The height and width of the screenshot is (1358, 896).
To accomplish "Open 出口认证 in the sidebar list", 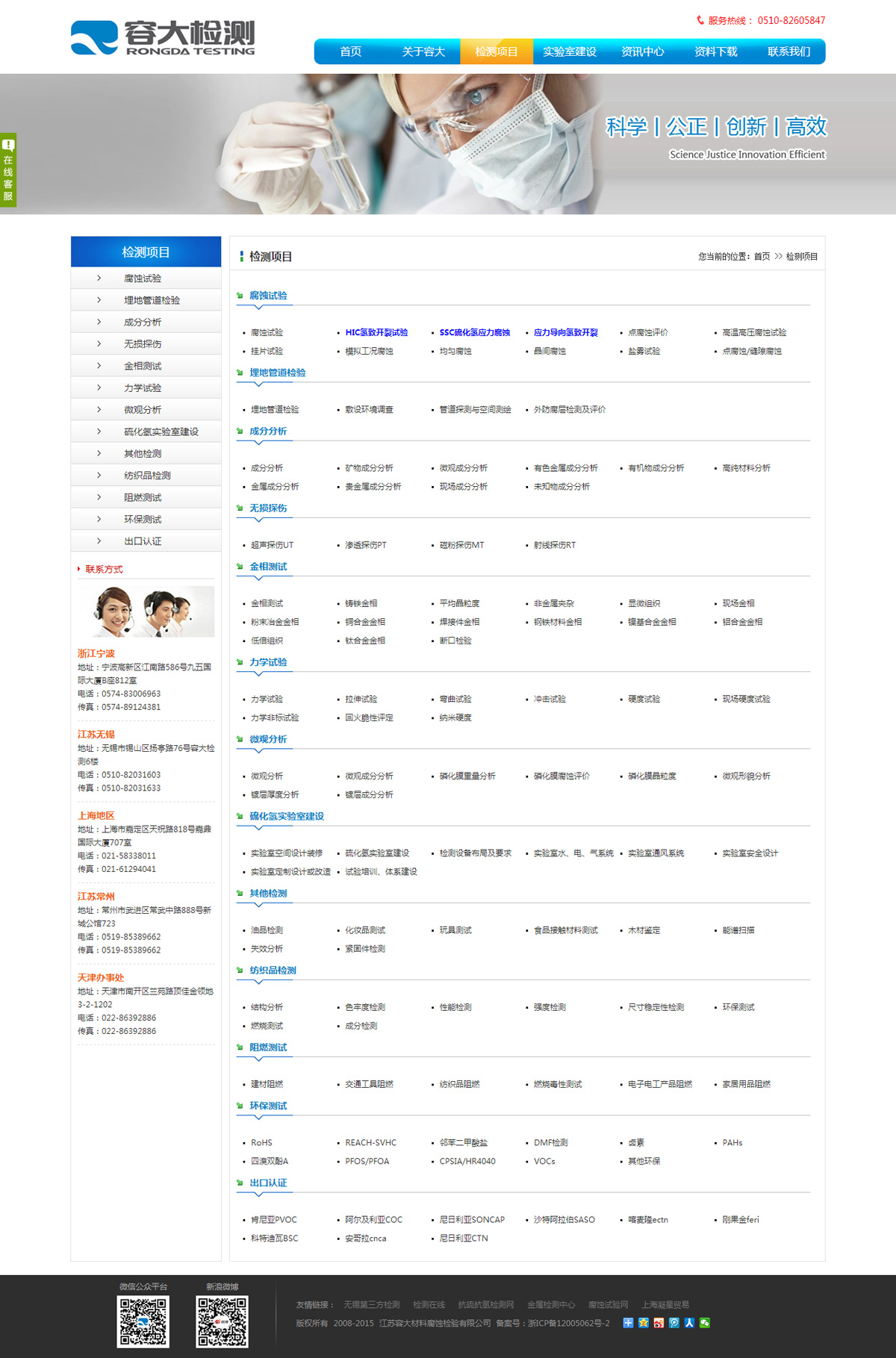I will 143,541.
